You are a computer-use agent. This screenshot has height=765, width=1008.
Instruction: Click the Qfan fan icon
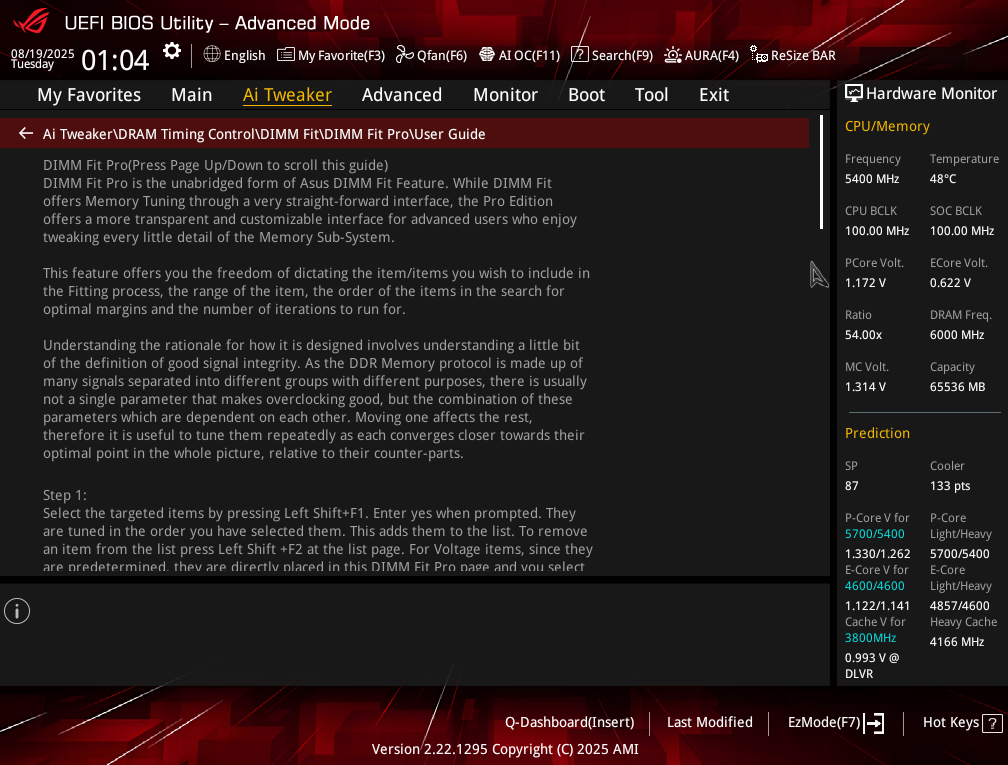pos(404,55)
